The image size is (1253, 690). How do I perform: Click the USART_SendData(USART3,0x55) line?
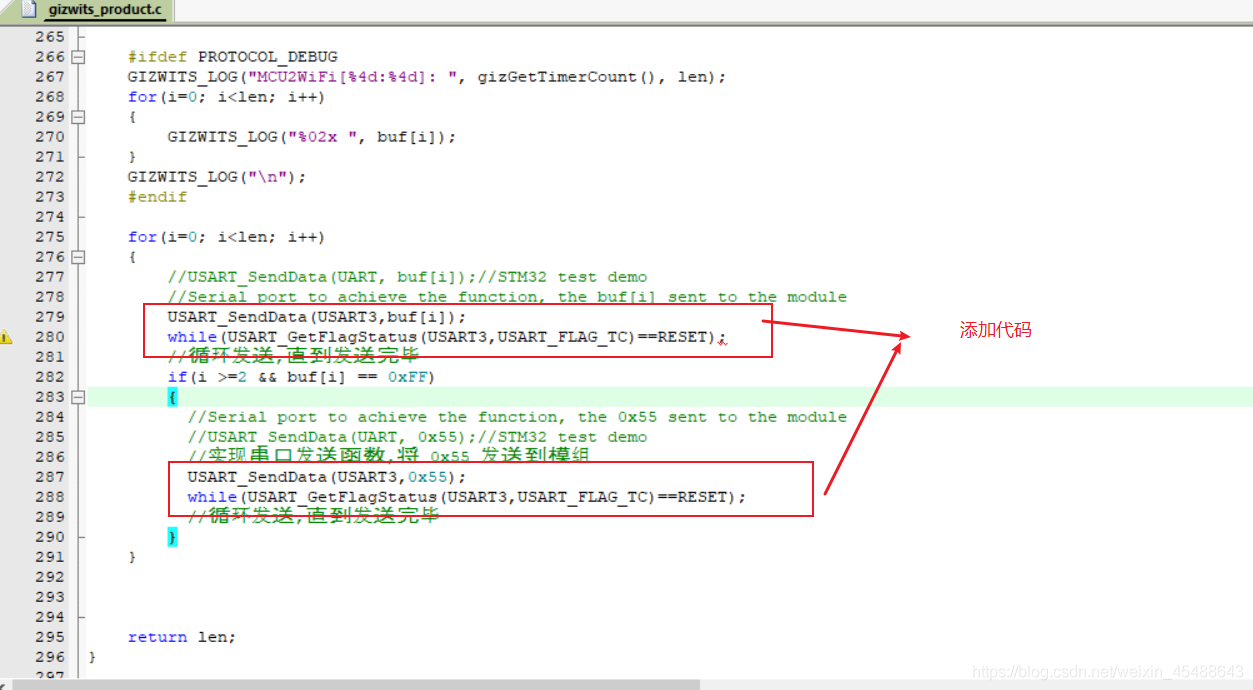tap(327, 477)
